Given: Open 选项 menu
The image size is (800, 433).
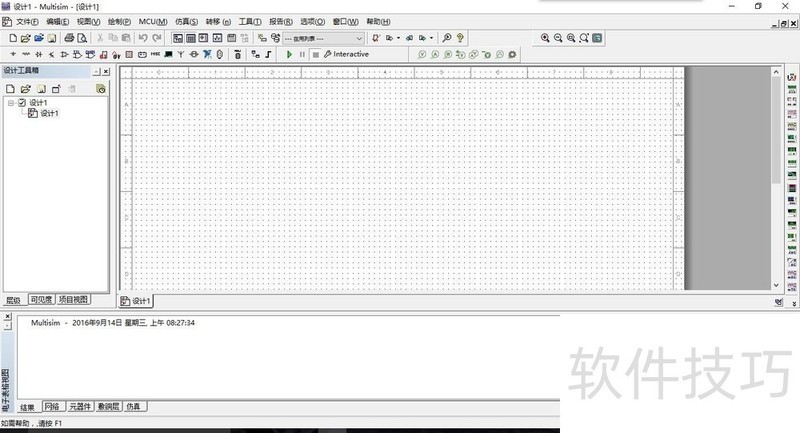Looking at the screenshot, I should [x=312, y=22].
